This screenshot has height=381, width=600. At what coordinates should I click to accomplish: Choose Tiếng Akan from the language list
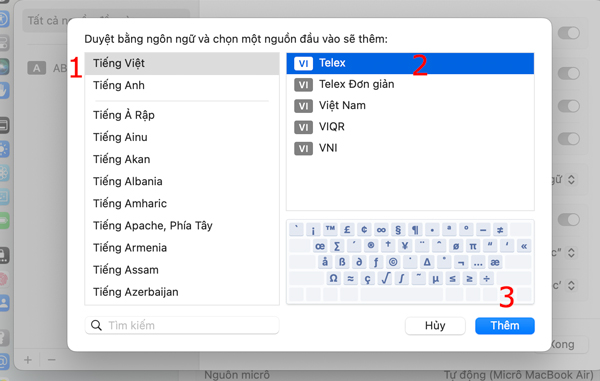(x=182, y=159)
